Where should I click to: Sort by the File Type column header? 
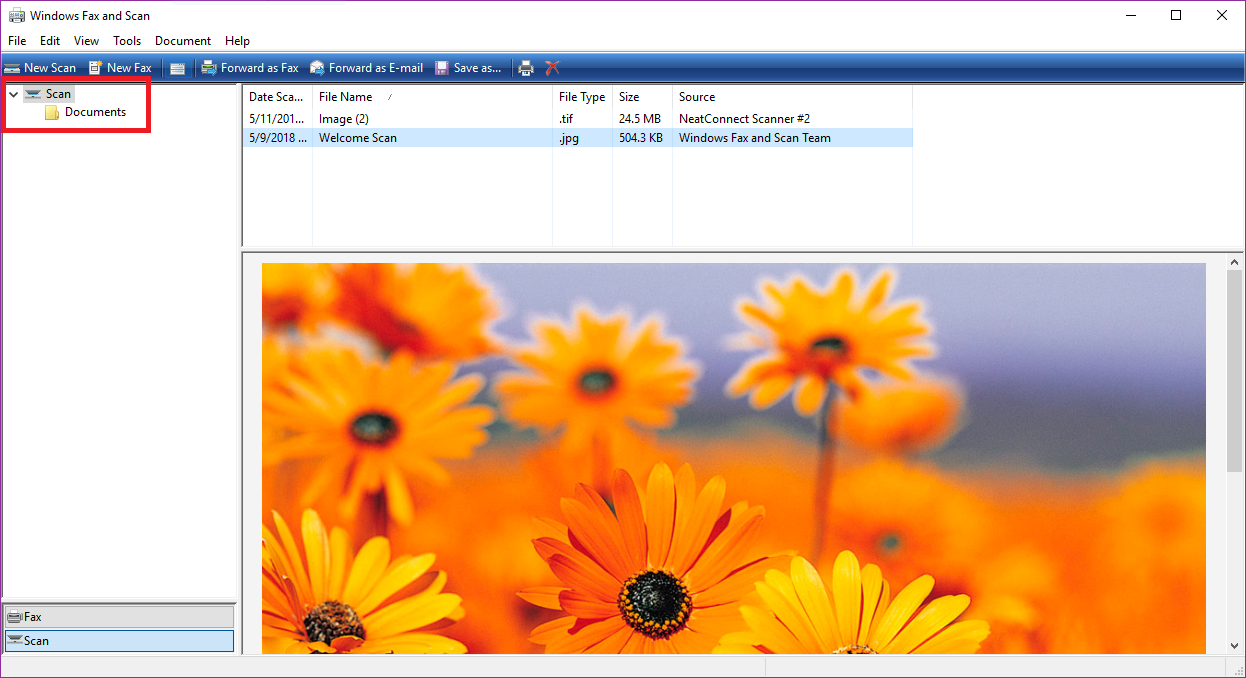click(582, 97)
